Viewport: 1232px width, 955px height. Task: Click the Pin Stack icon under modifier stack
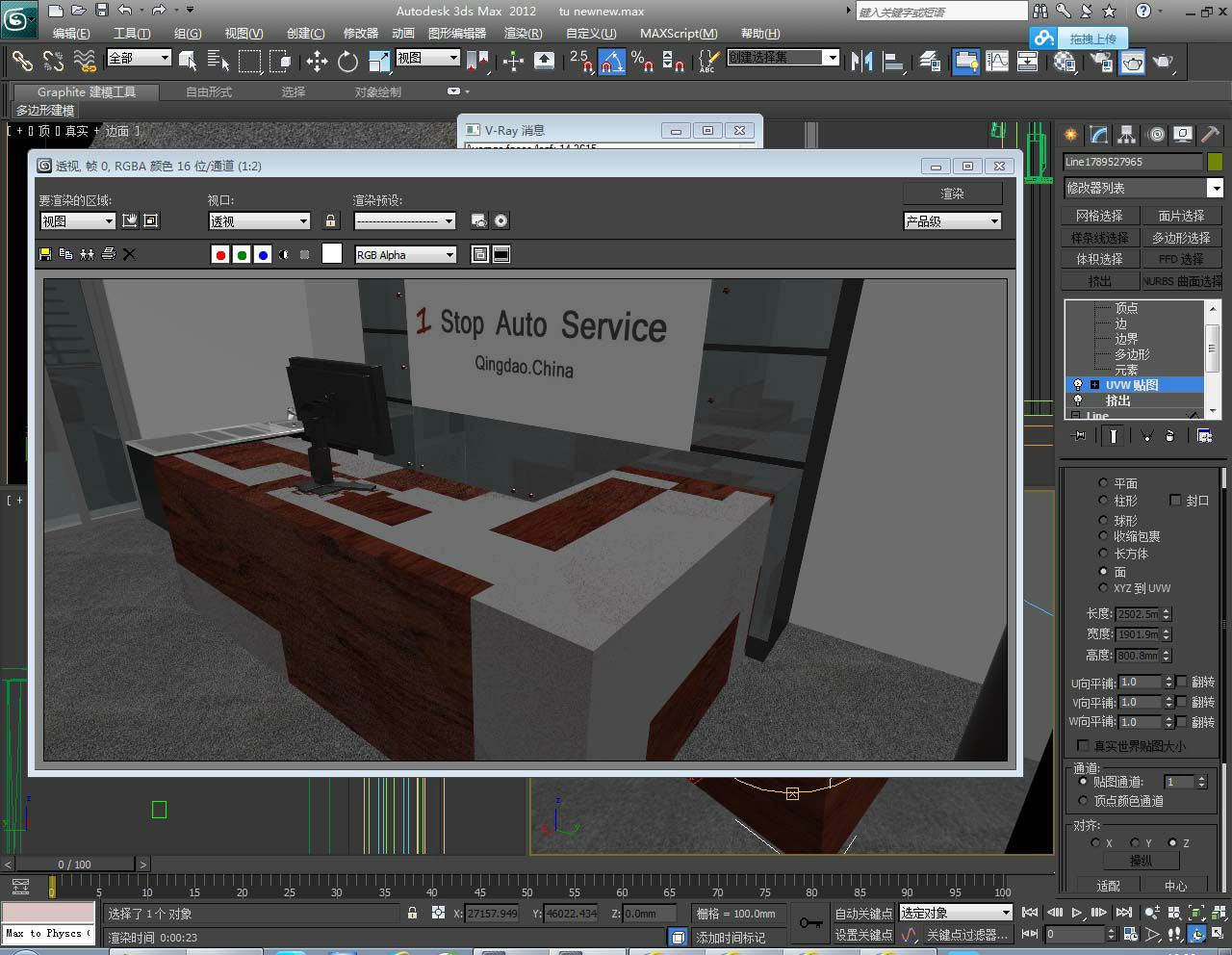coord(1079,436)
